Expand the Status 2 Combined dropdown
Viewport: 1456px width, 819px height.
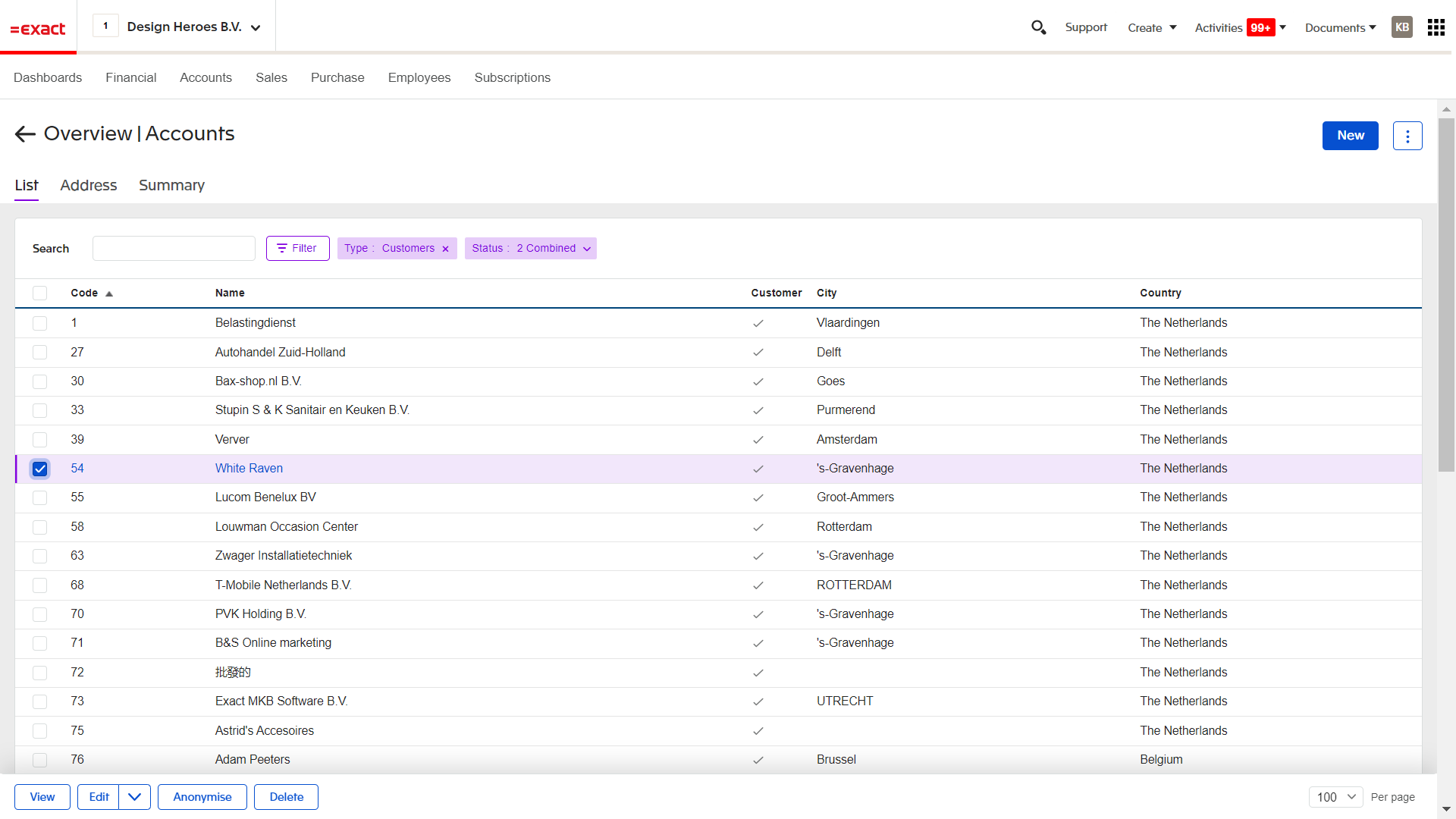point(587,249)
